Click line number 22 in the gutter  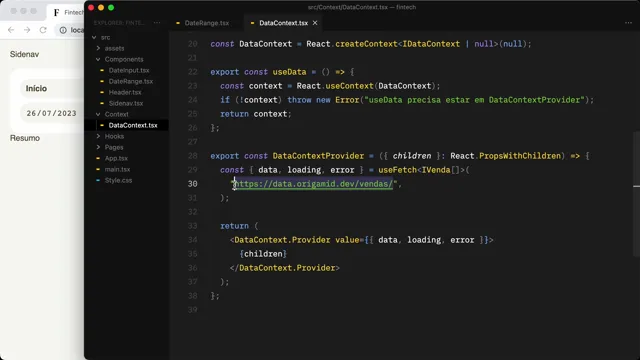click(x=193, y=72)
